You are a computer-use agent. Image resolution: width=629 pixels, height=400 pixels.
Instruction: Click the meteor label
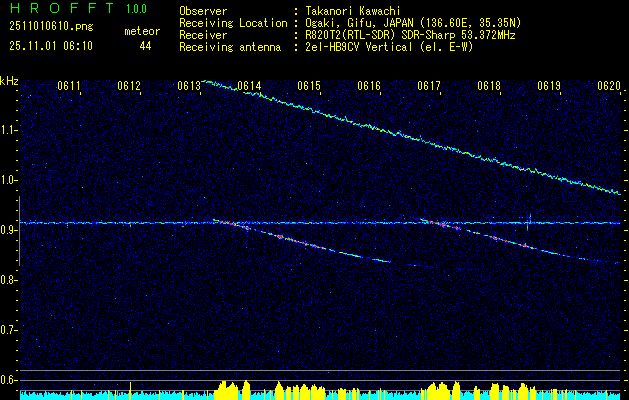pyautogui.click(x=142, y=31)
